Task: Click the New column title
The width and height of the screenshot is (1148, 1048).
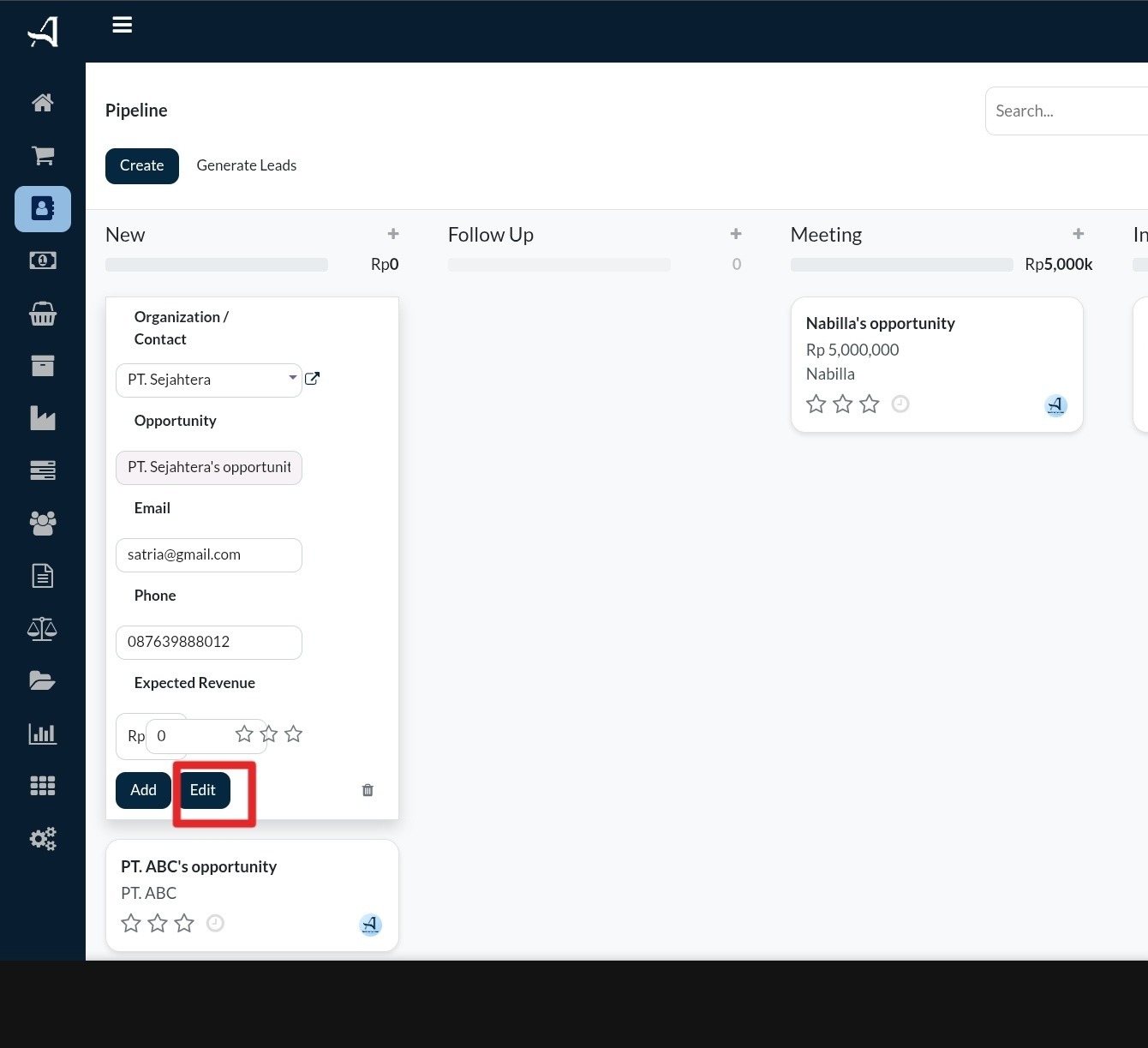Action: click(x=125, y=235)
